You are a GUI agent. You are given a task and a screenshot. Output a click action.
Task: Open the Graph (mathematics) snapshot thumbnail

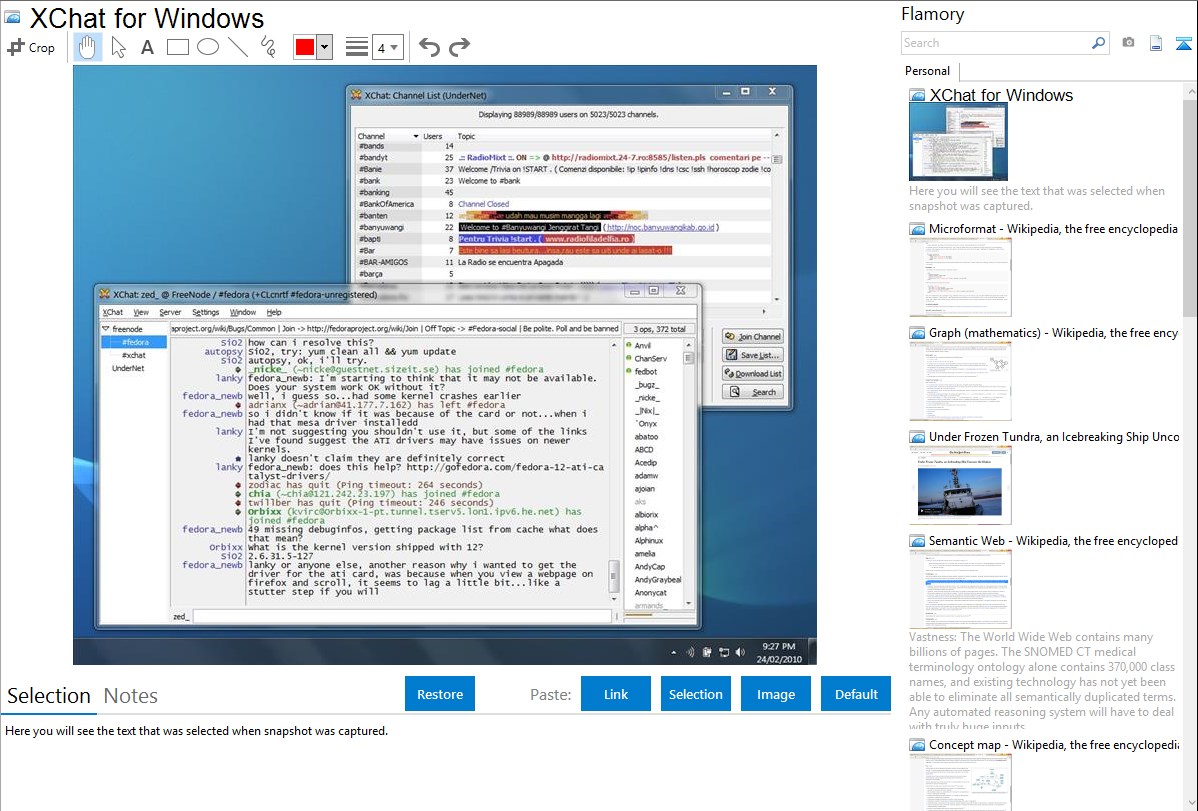pyautogui.click(x=960, y=381)
